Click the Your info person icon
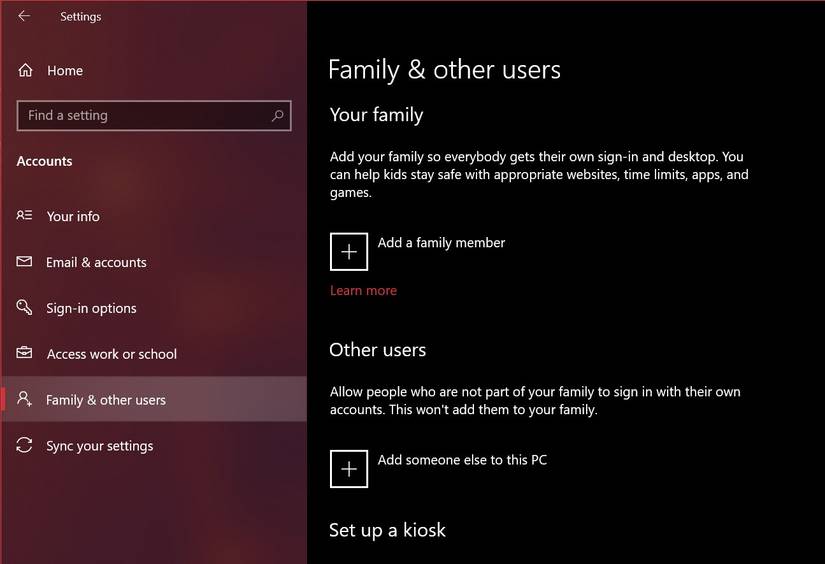825x564 pixels. (x=25, y=216)
